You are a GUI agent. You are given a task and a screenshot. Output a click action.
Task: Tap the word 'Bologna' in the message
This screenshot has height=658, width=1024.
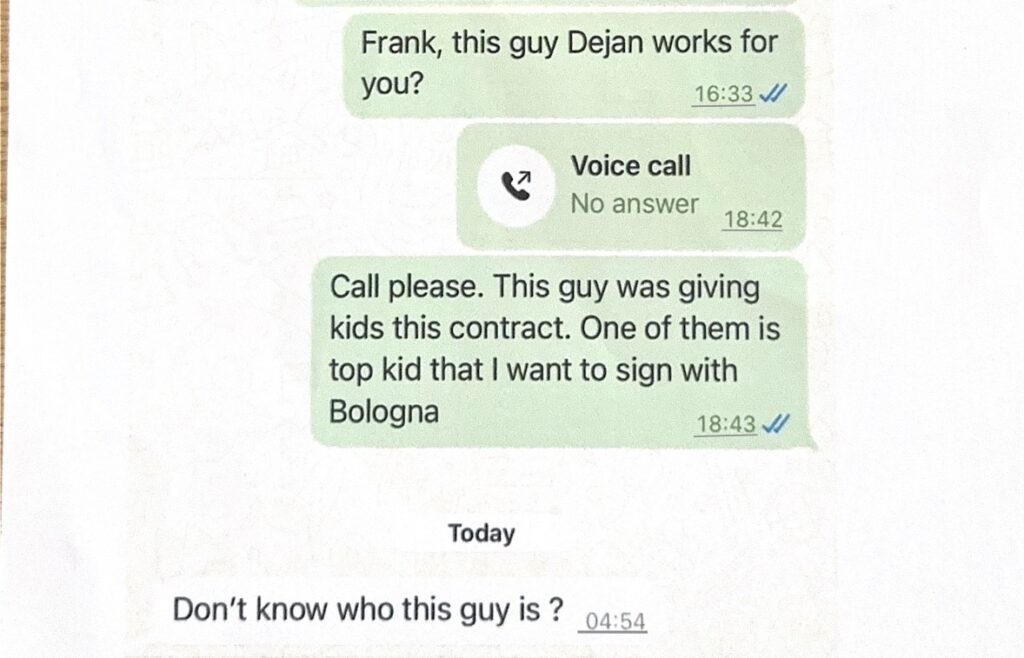pos(383,413)
